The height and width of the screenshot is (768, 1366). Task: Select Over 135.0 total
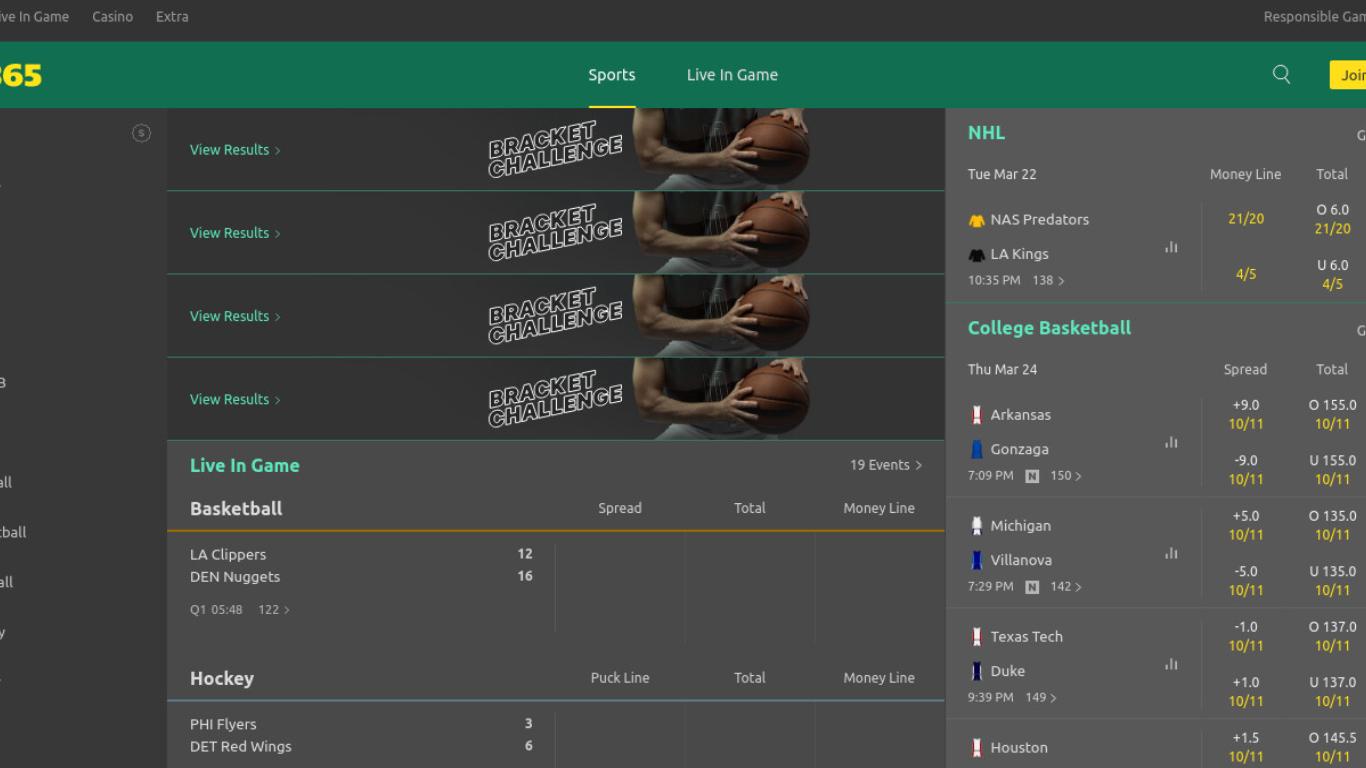tap(1332, 525)
